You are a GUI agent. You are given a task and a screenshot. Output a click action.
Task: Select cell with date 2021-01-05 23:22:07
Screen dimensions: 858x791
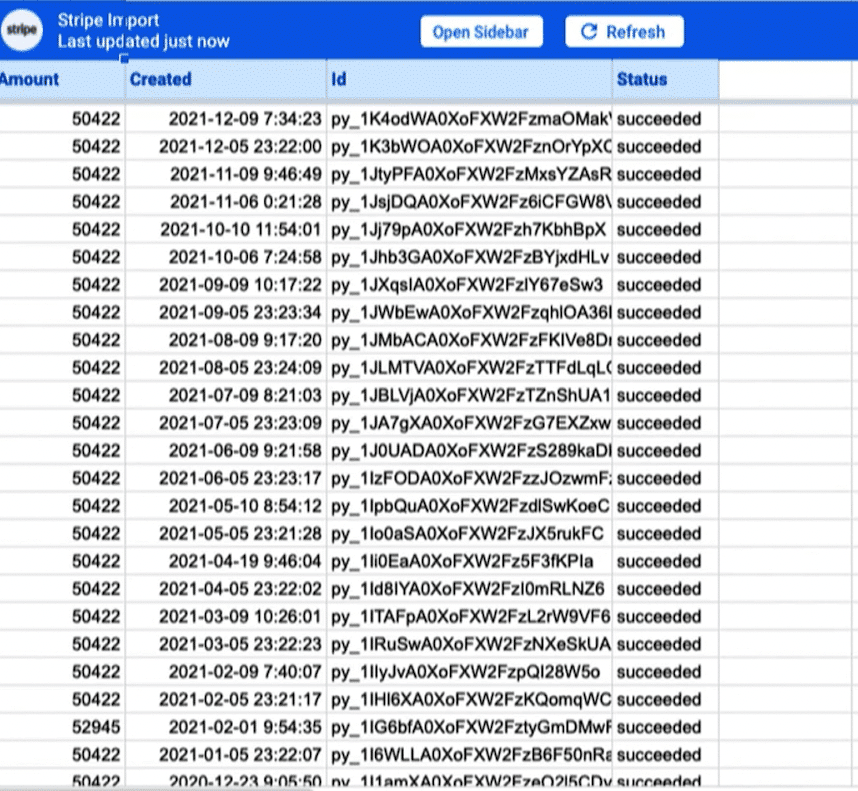225,754
